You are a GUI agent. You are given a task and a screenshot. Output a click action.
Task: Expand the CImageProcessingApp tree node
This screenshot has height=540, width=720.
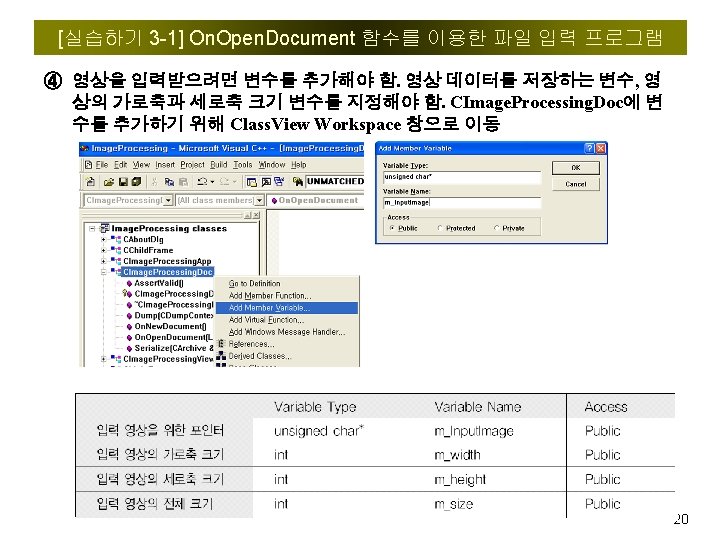103,261
